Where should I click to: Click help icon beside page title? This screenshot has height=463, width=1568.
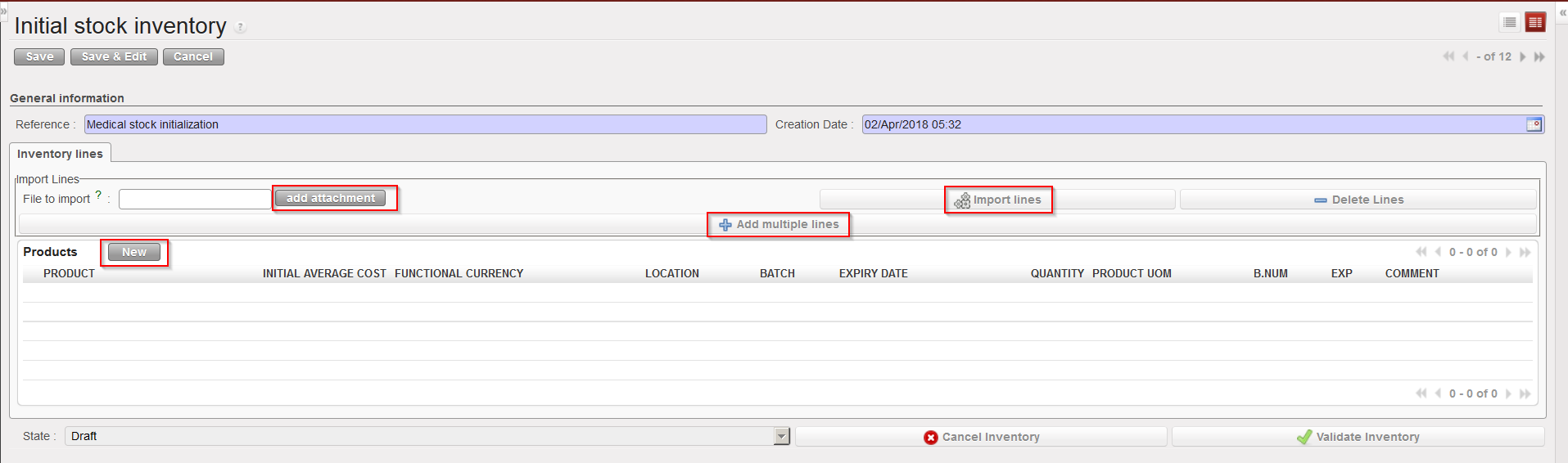pyautogui.click(x=240, y=27)
